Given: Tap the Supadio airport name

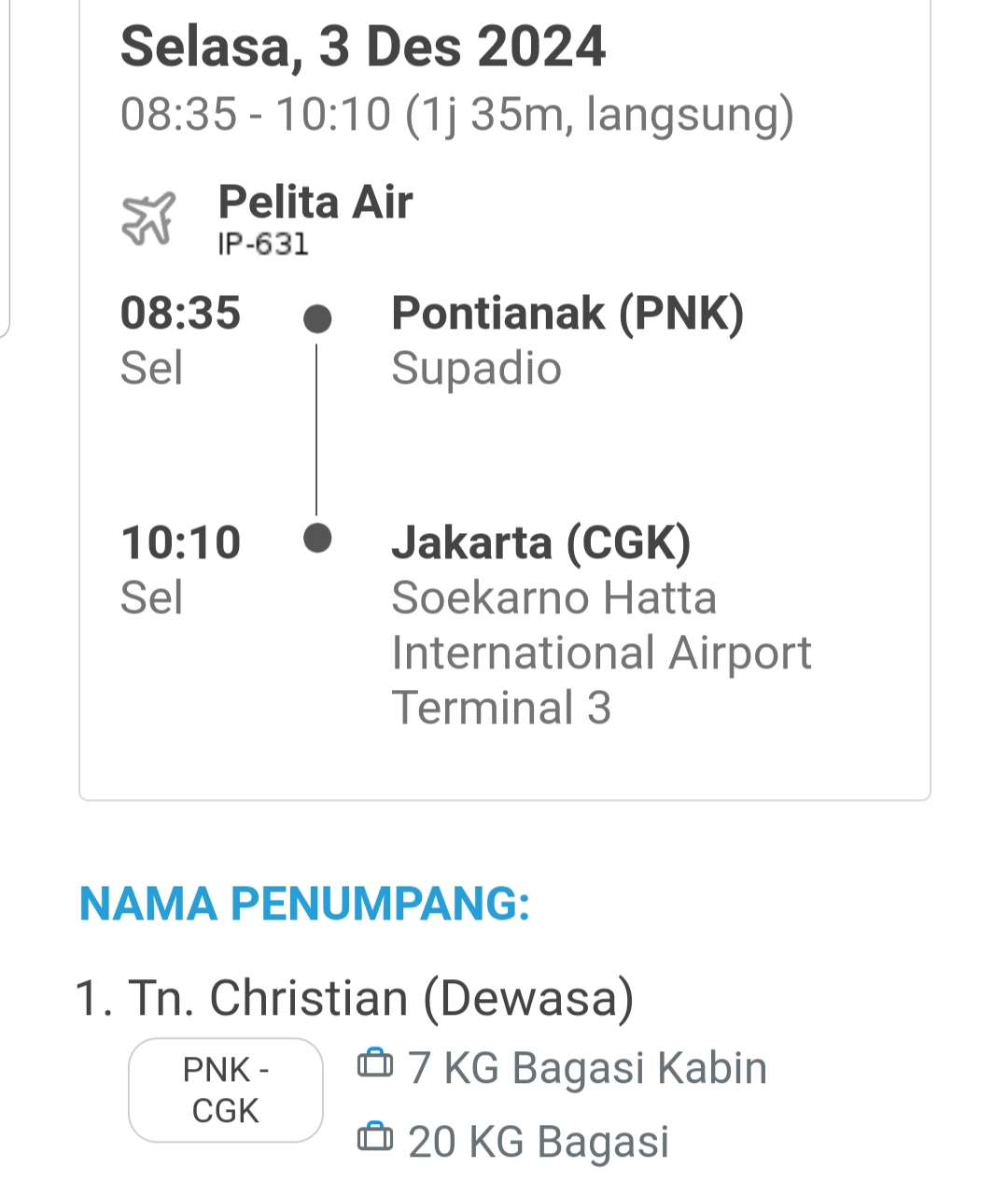Looking at the screenshot, I should click(x=476, y=368).
